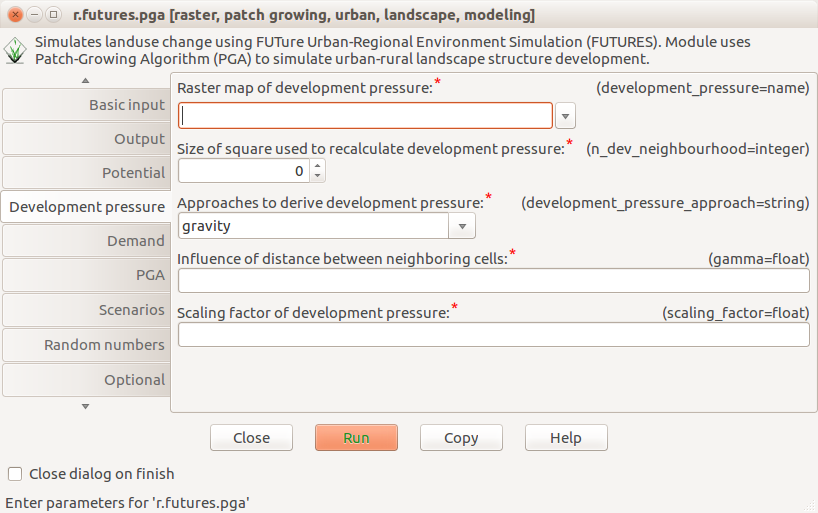The image size is (818, 513).
Task: Select the Demand tab
Action: pos(87,241)
